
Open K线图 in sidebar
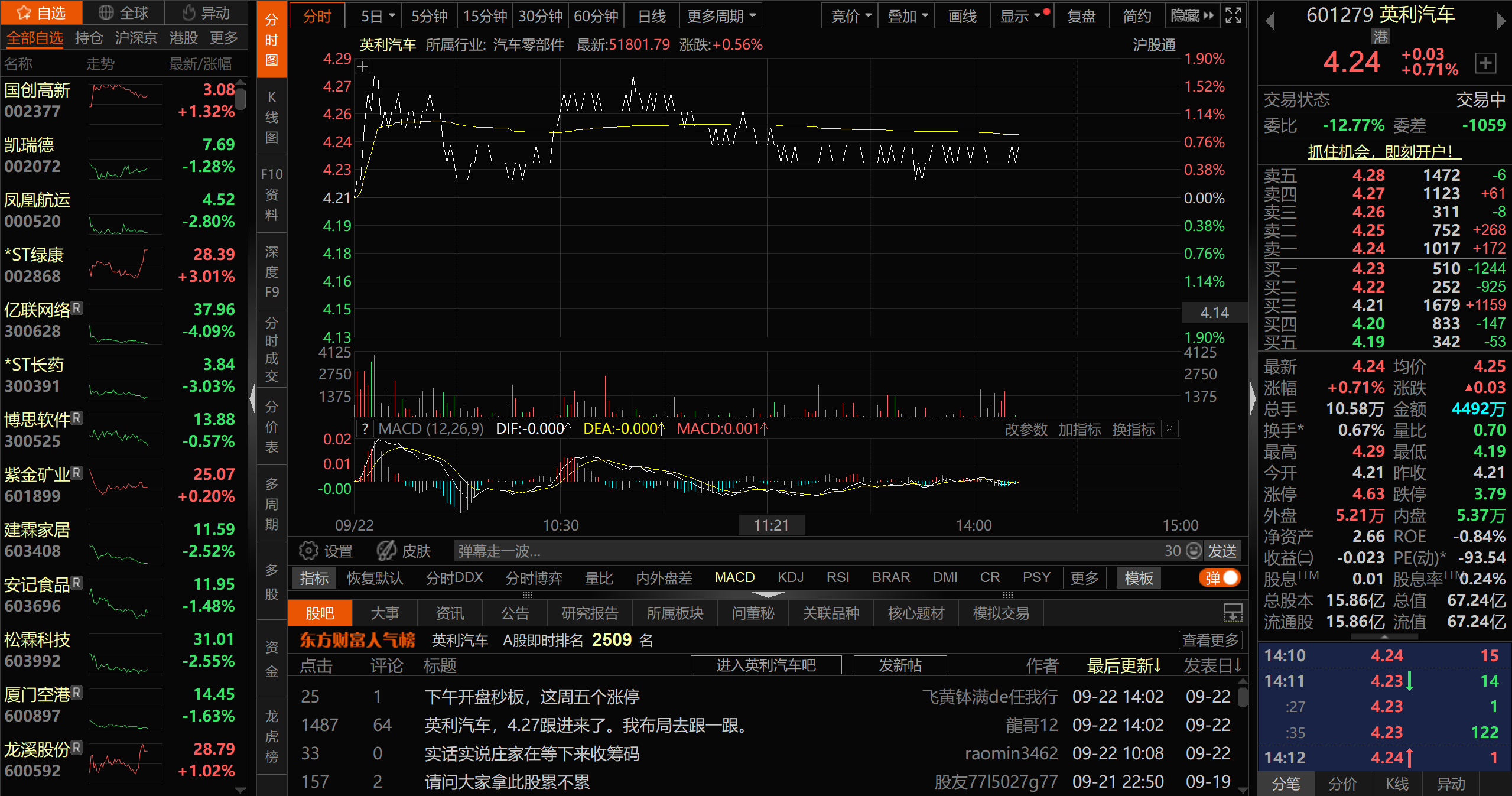point(272,117)
